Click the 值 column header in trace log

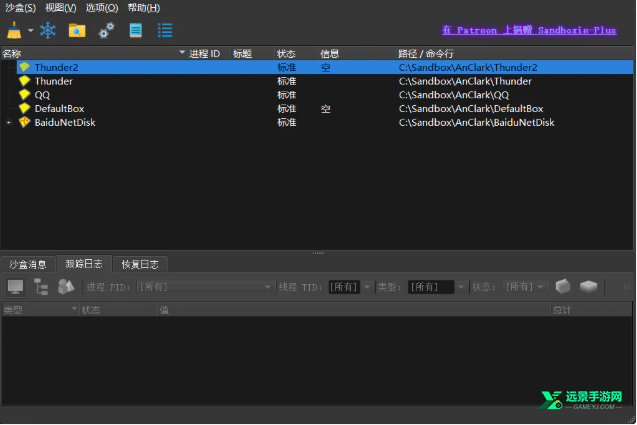(354, 310)
